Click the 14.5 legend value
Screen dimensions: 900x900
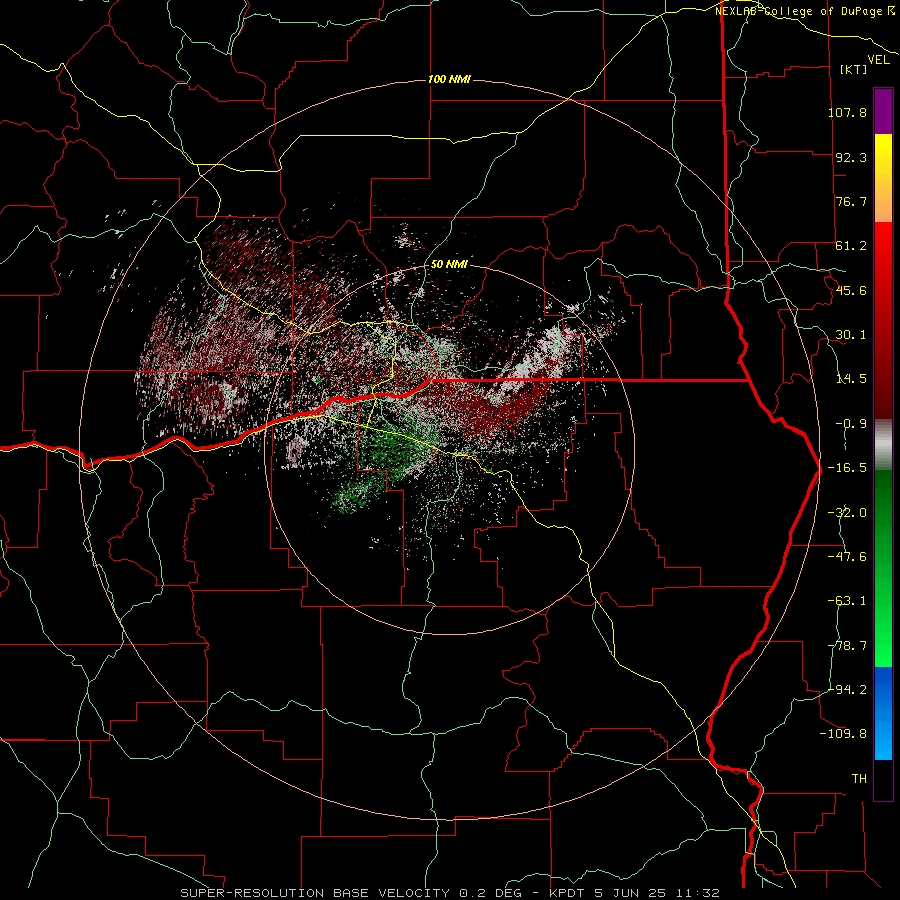click(x=851, y=379)
